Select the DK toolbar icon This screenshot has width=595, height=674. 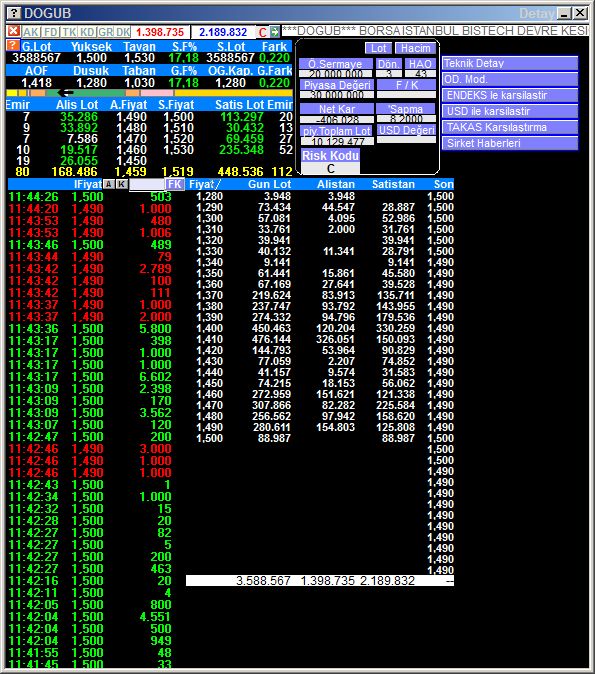pyautogui.click(x=123, y=32)
